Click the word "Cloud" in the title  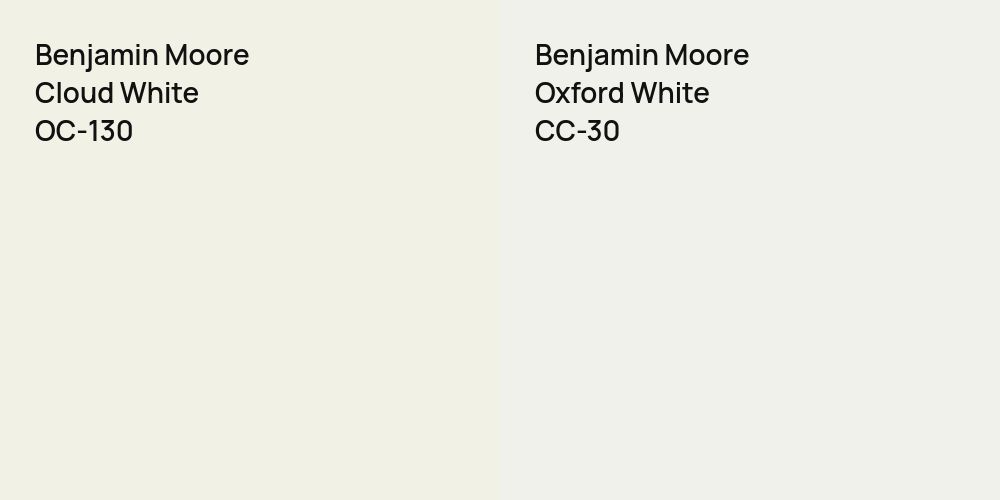[73, 93]
